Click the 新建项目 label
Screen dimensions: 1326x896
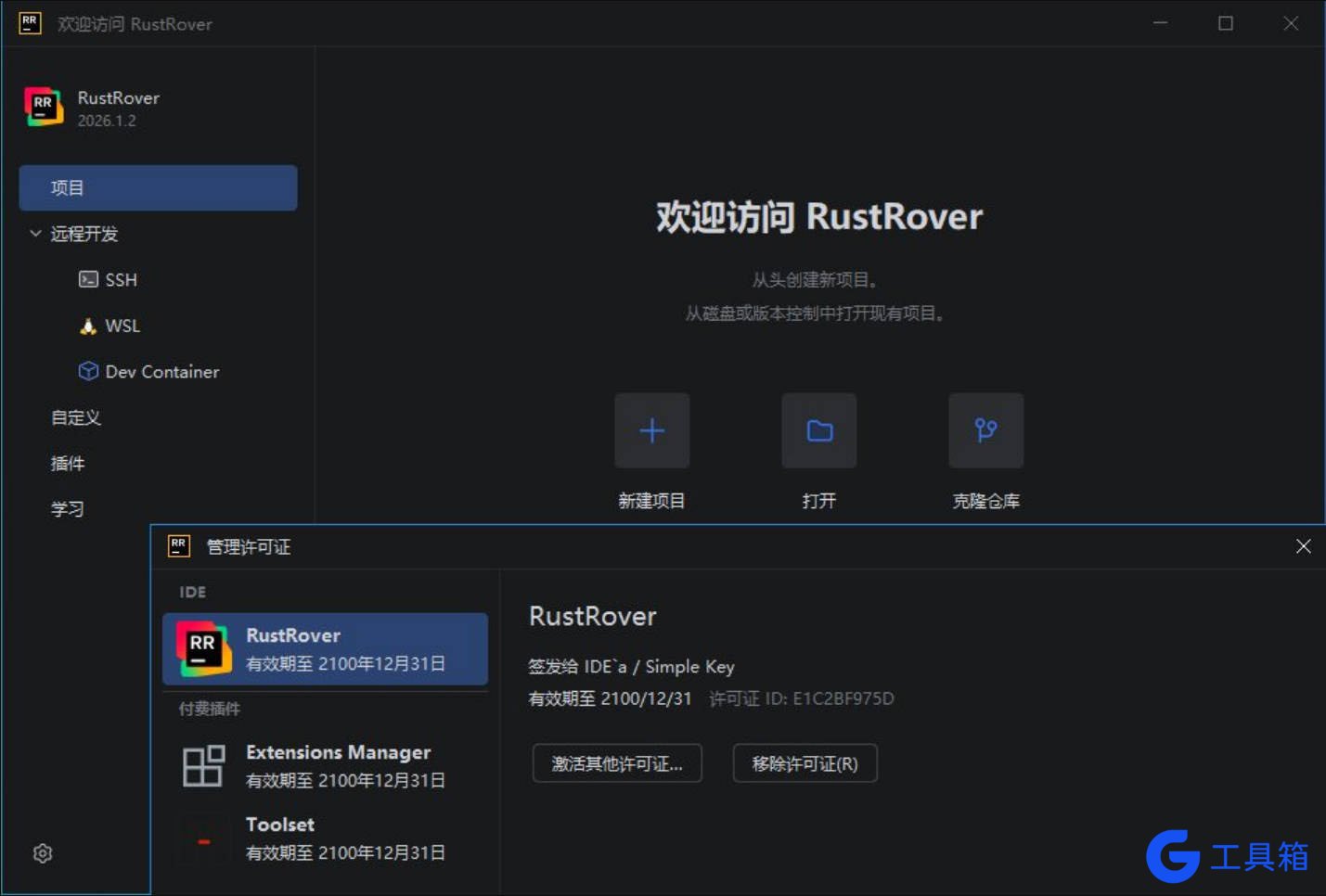click(651, 501)
